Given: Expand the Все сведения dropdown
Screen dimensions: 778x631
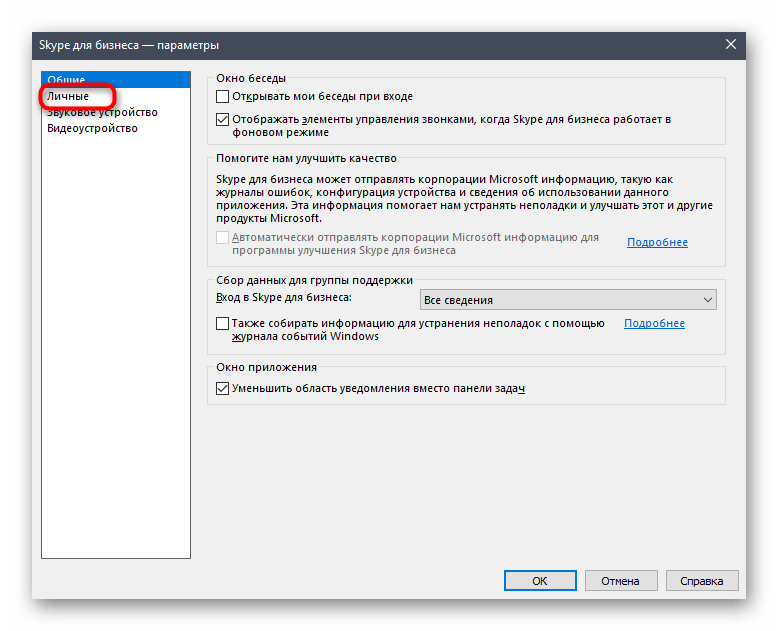Looking at the screenshot, I should point(568,300).
